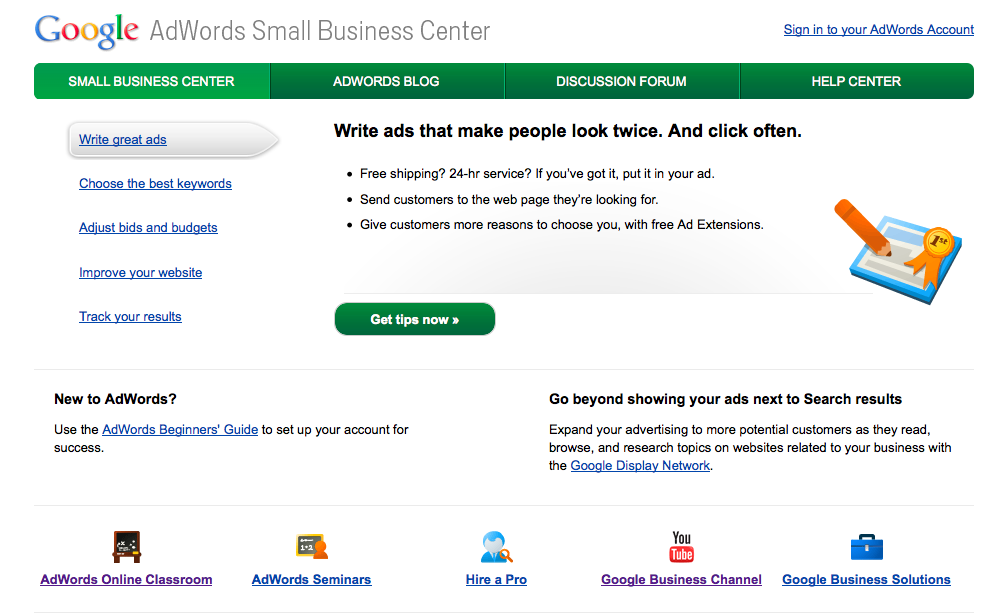Follow the Google Display Network link
The width and height of the screenshot is (1002, 616).
pyautogui.click(x=640, y=466)
